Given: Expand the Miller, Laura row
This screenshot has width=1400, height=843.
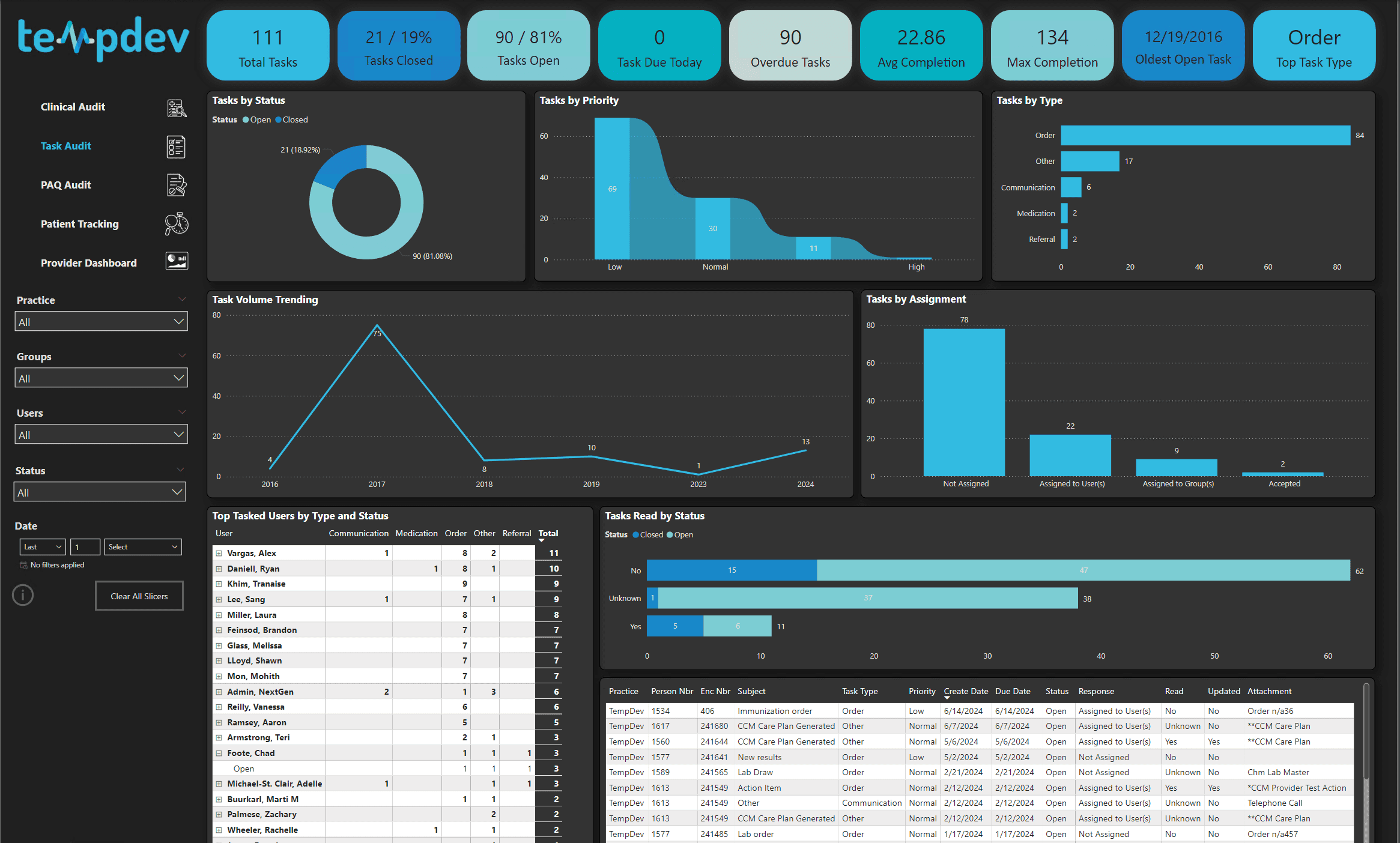Looking at the screenshot, I should [x=219, y=615].
